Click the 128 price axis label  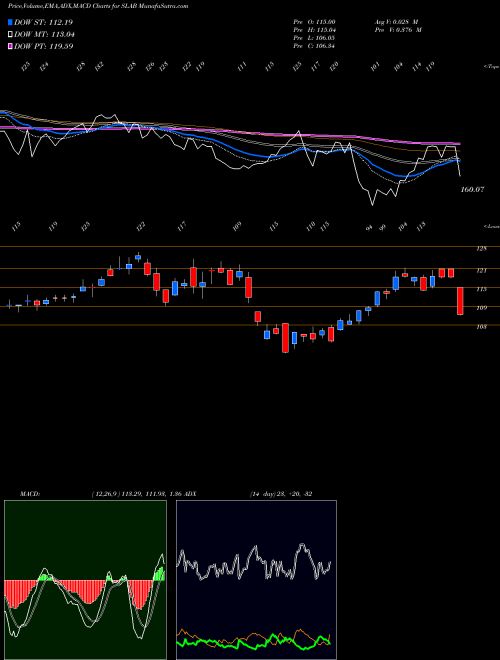(x=481, y=249)
